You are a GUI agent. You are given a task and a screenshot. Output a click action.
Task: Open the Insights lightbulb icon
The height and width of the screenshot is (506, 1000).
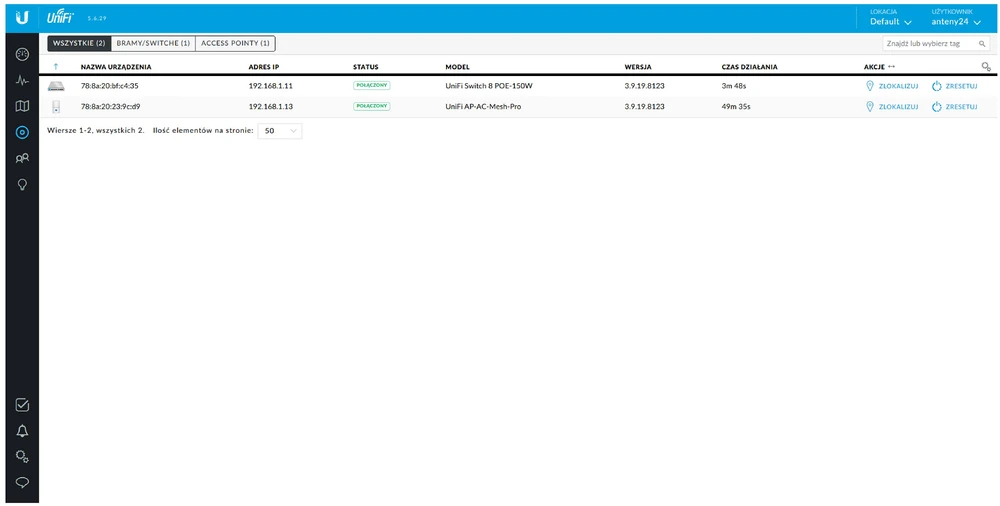pyautogui.click(x=22, y=184)
